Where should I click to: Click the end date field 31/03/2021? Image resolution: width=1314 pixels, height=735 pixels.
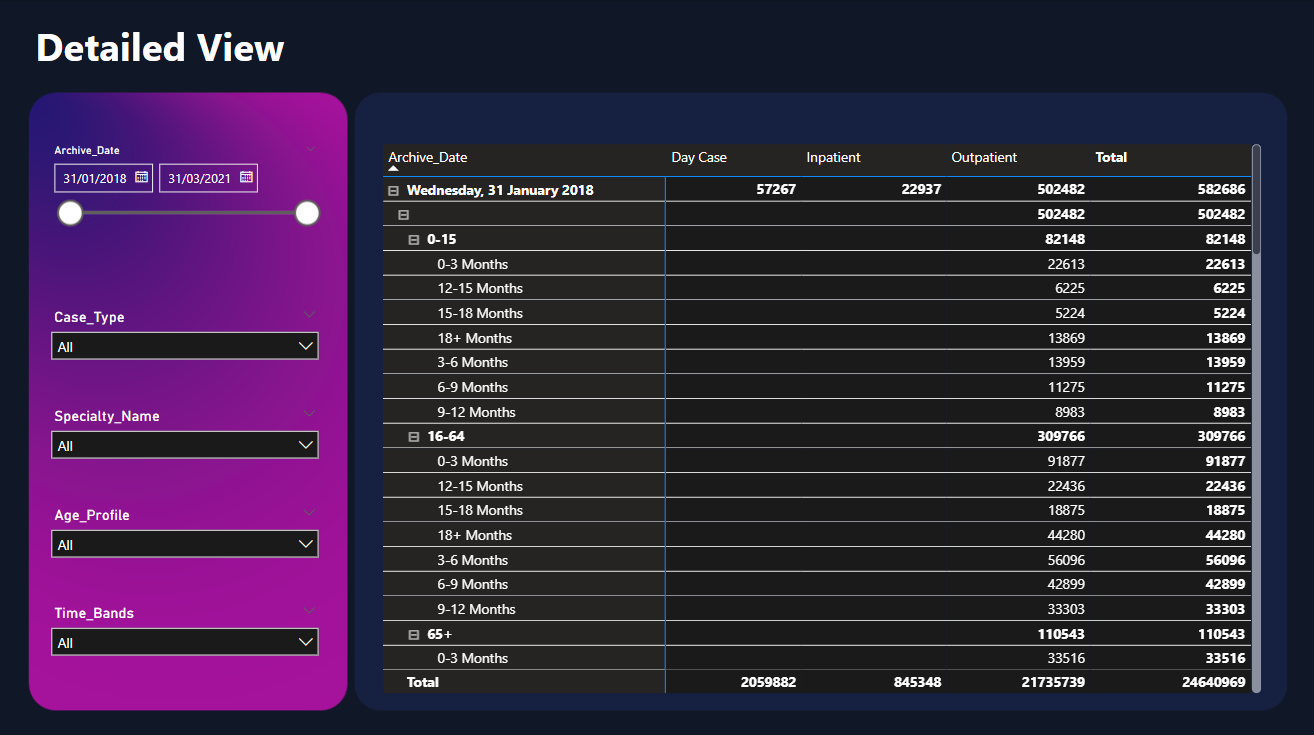click(199, 179)
